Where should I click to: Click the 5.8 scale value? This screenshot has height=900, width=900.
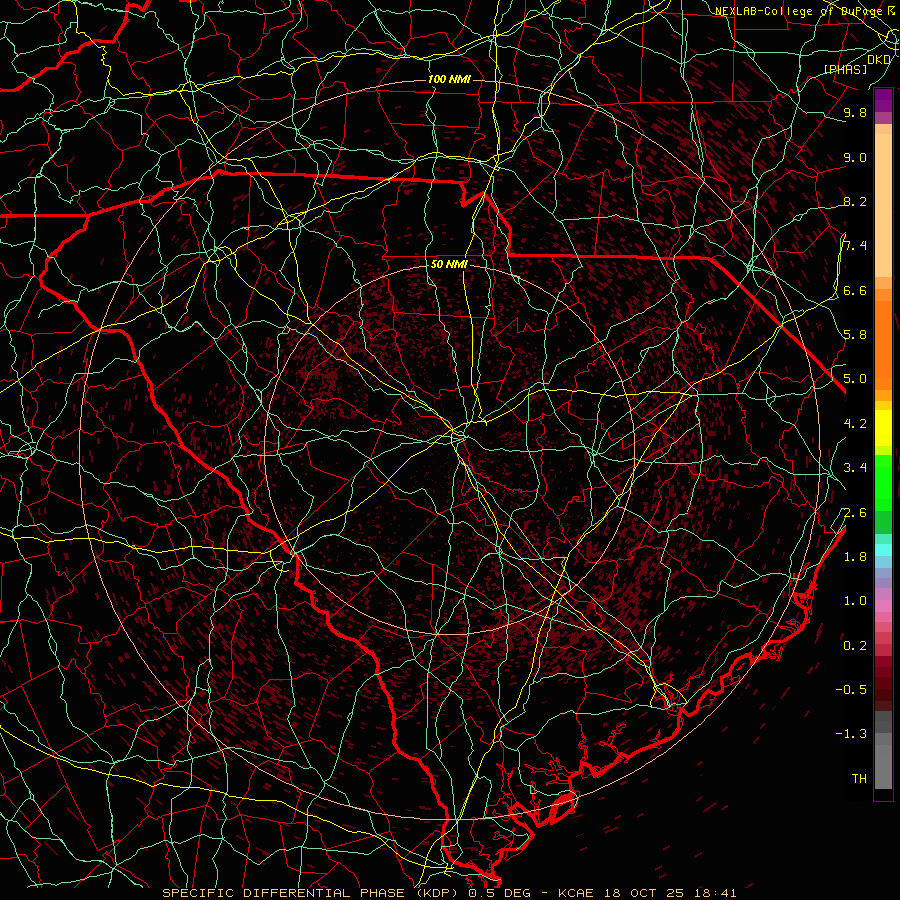(855, 335)
